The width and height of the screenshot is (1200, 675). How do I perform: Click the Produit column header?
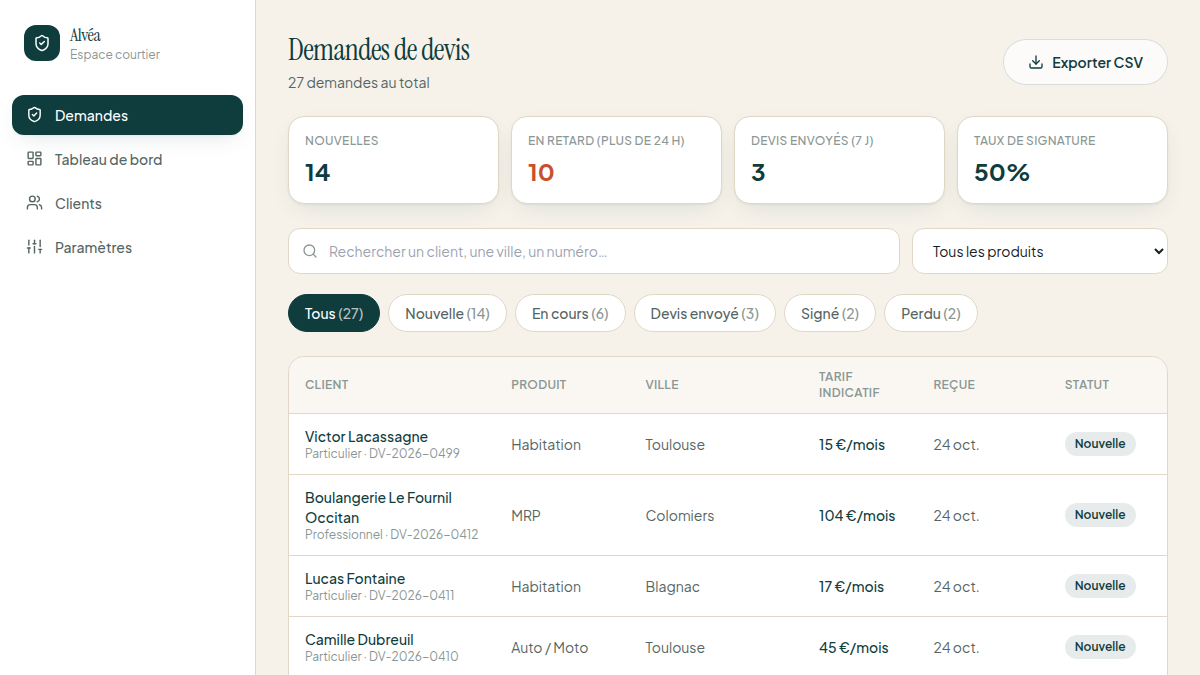pos(539,385)
